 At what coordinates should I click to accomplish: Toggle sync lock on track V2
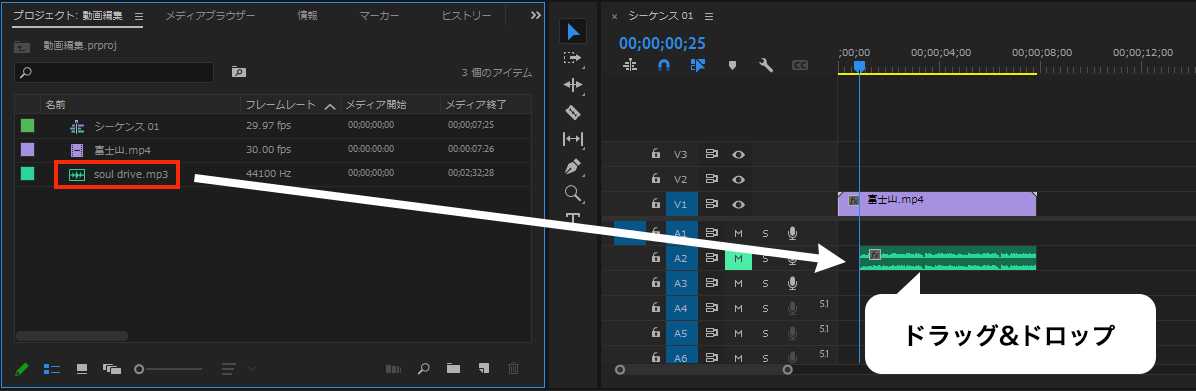[x=712, y=179]
